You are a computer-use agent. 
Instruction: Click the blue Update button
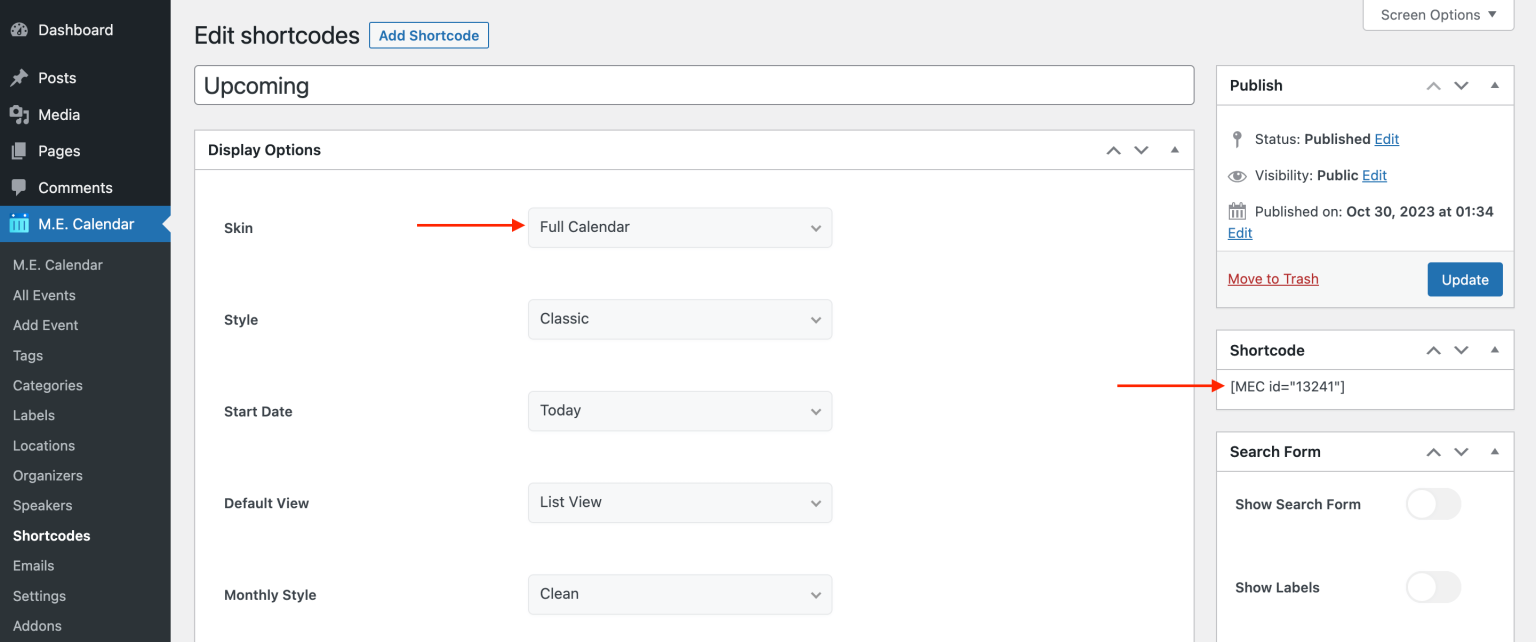1464,280
